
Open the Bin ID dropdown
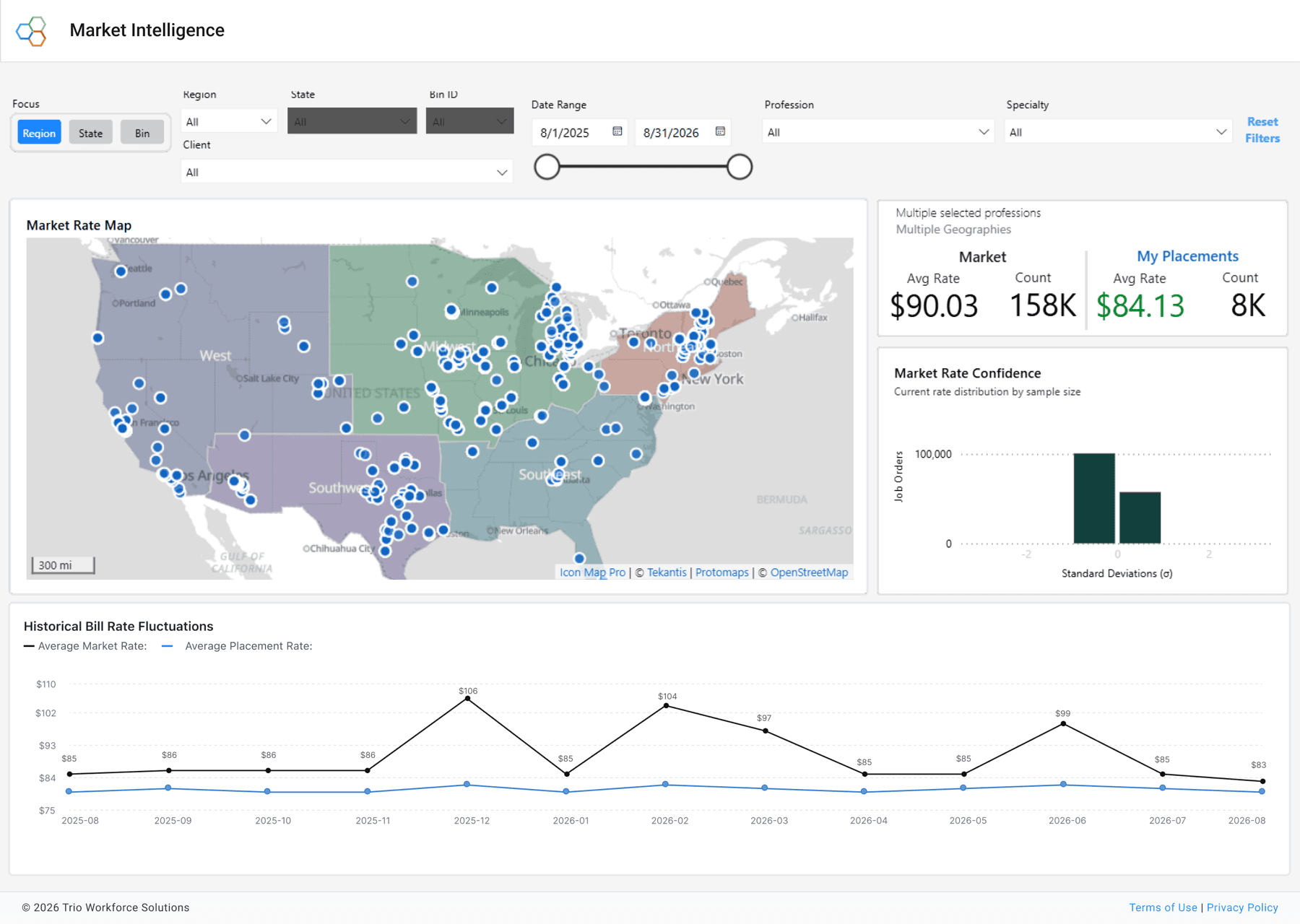point(469,121)
